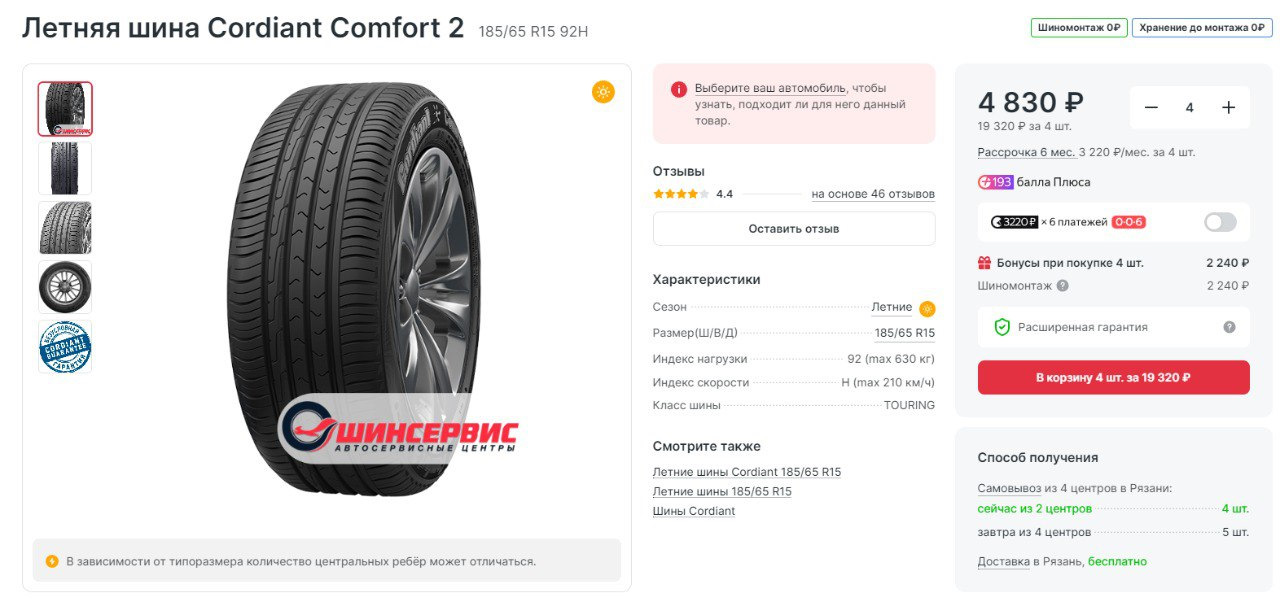The width and height of the screenshot is (1280, 615).
Task: Click the red gift bonus icon
Action: click(984, 263)
